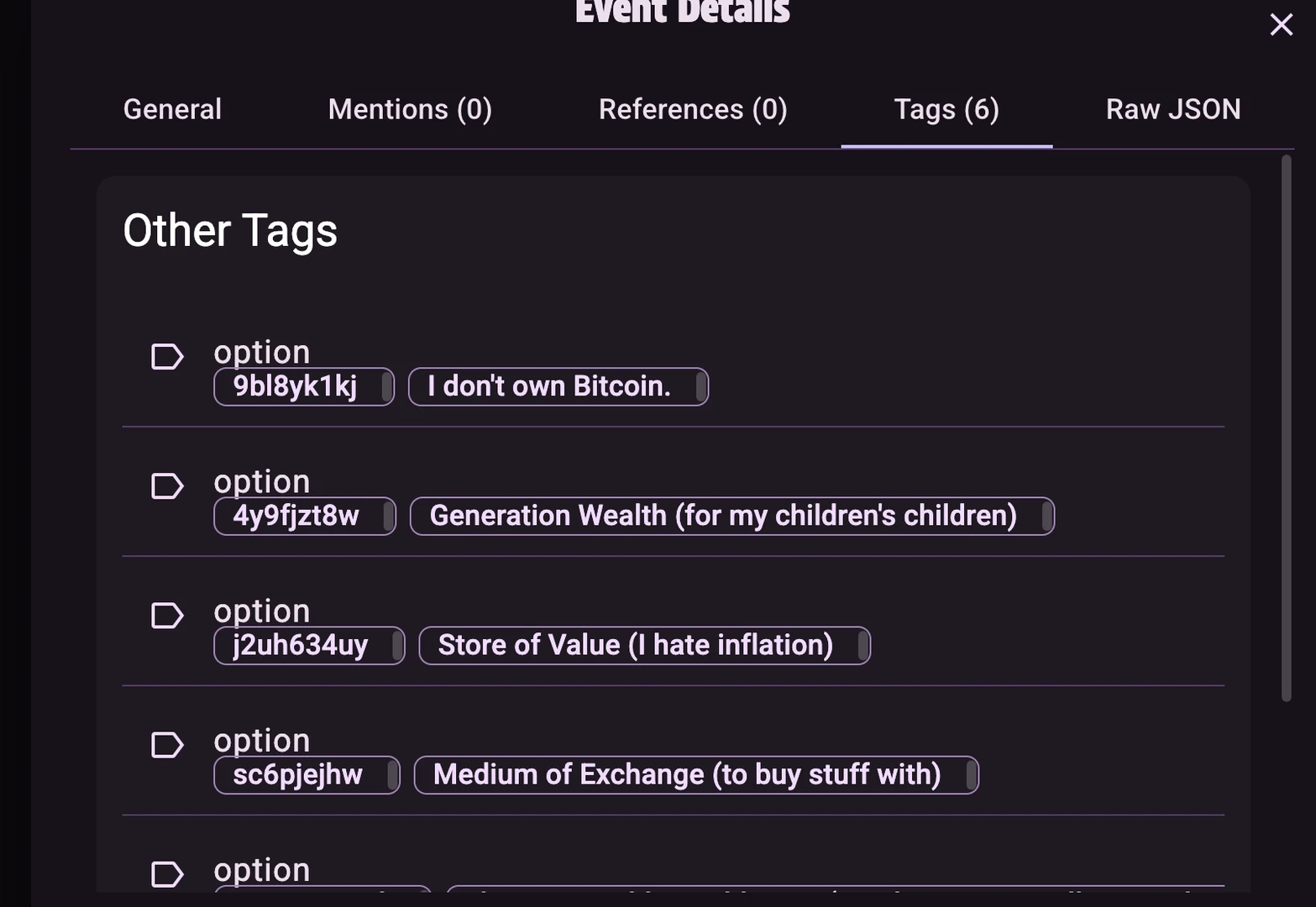Open the References (0) tab
1316x907 pixels.
[x=693, y=109]
